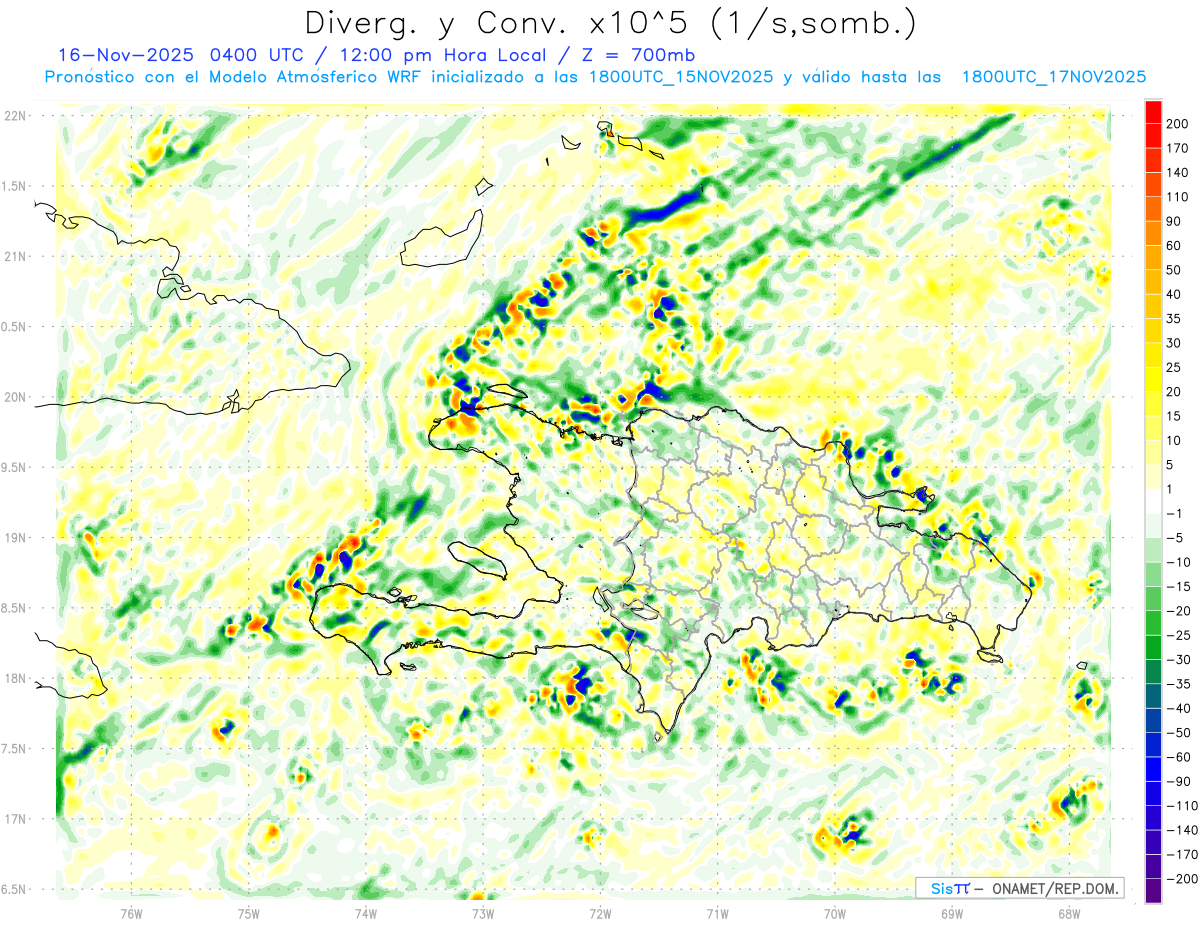1200x927 pixels.
Task: Click the longitude label '76W'
Action: 131,913
